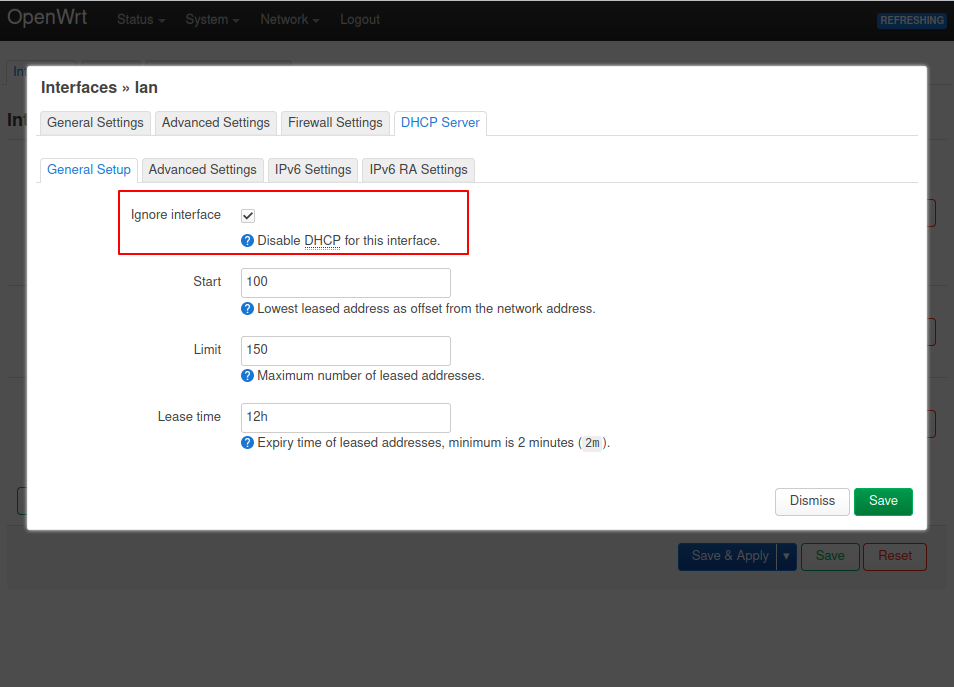954x687 pixels.
Task: Open the System dropdown menu
Action: (212, 20)
